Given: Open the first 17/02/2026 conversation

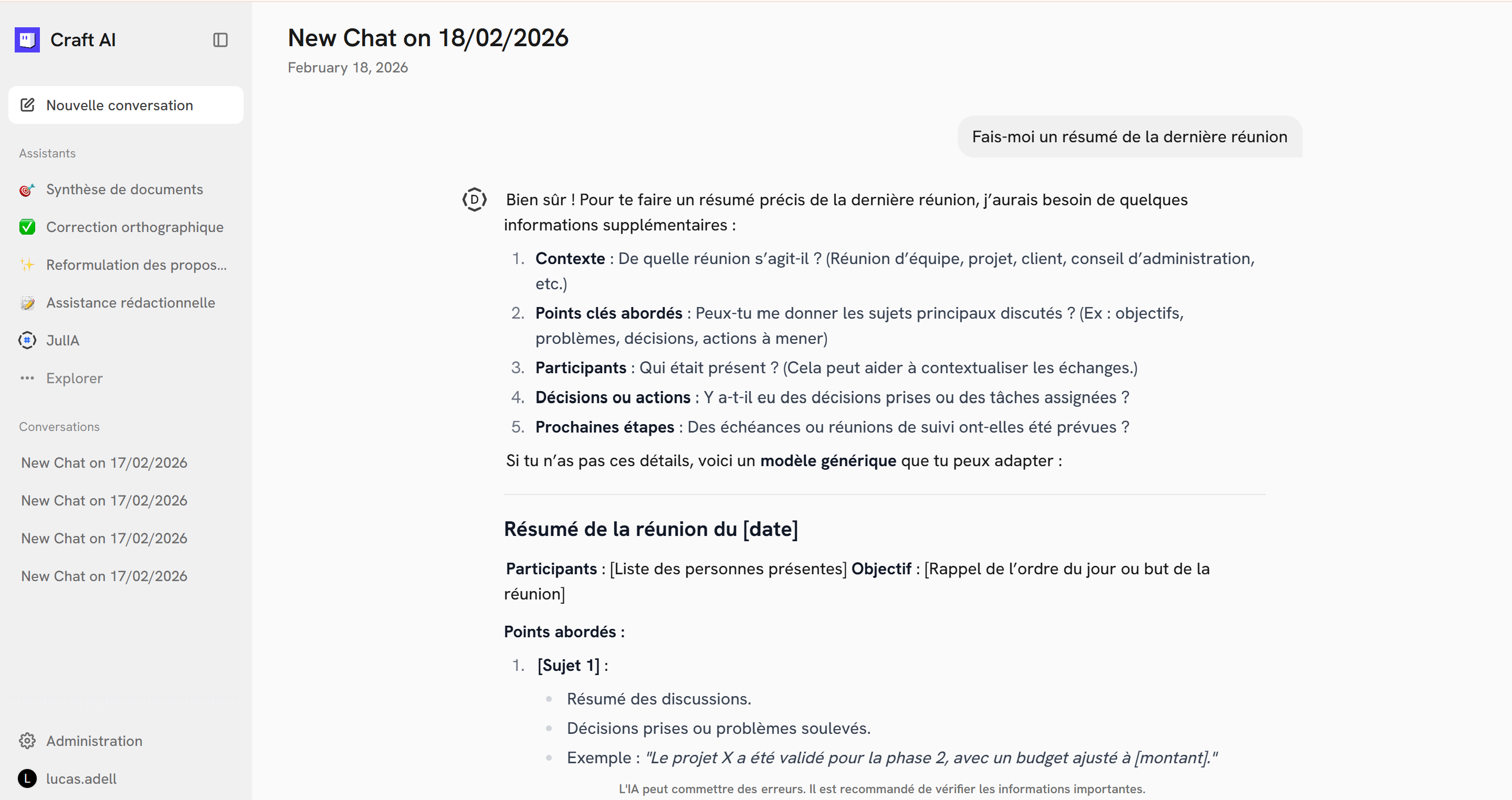Looking at the screenshot, I should pyautogui.click(x=104, y=462).
